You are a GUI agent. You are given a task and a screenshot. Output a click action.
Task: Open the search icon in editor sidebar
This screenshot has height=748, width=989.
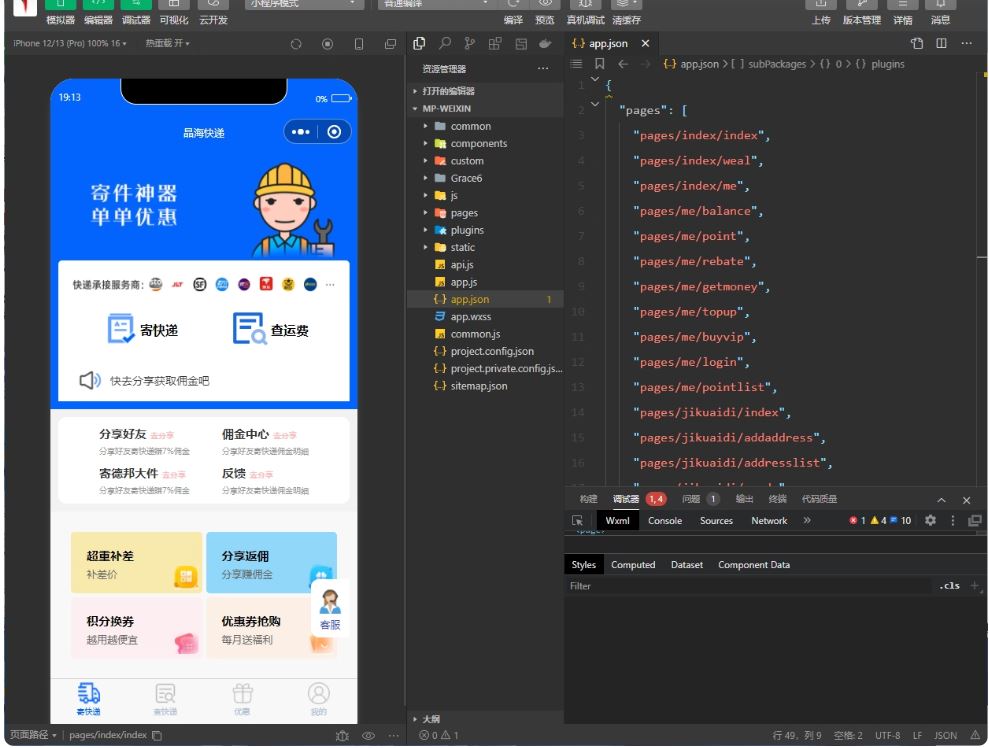(x=445, y=44)
